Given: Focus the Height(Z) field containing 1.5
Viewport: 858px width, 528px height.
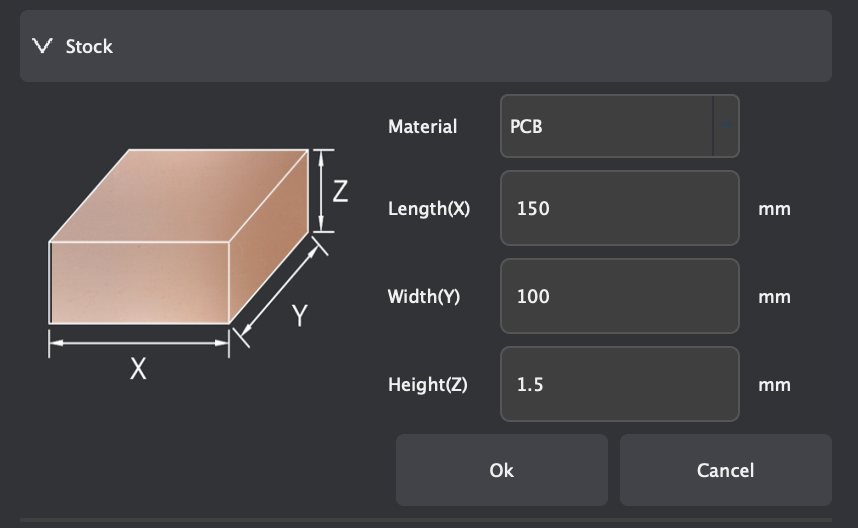Looking at the screenshot, I should (619, 384).
